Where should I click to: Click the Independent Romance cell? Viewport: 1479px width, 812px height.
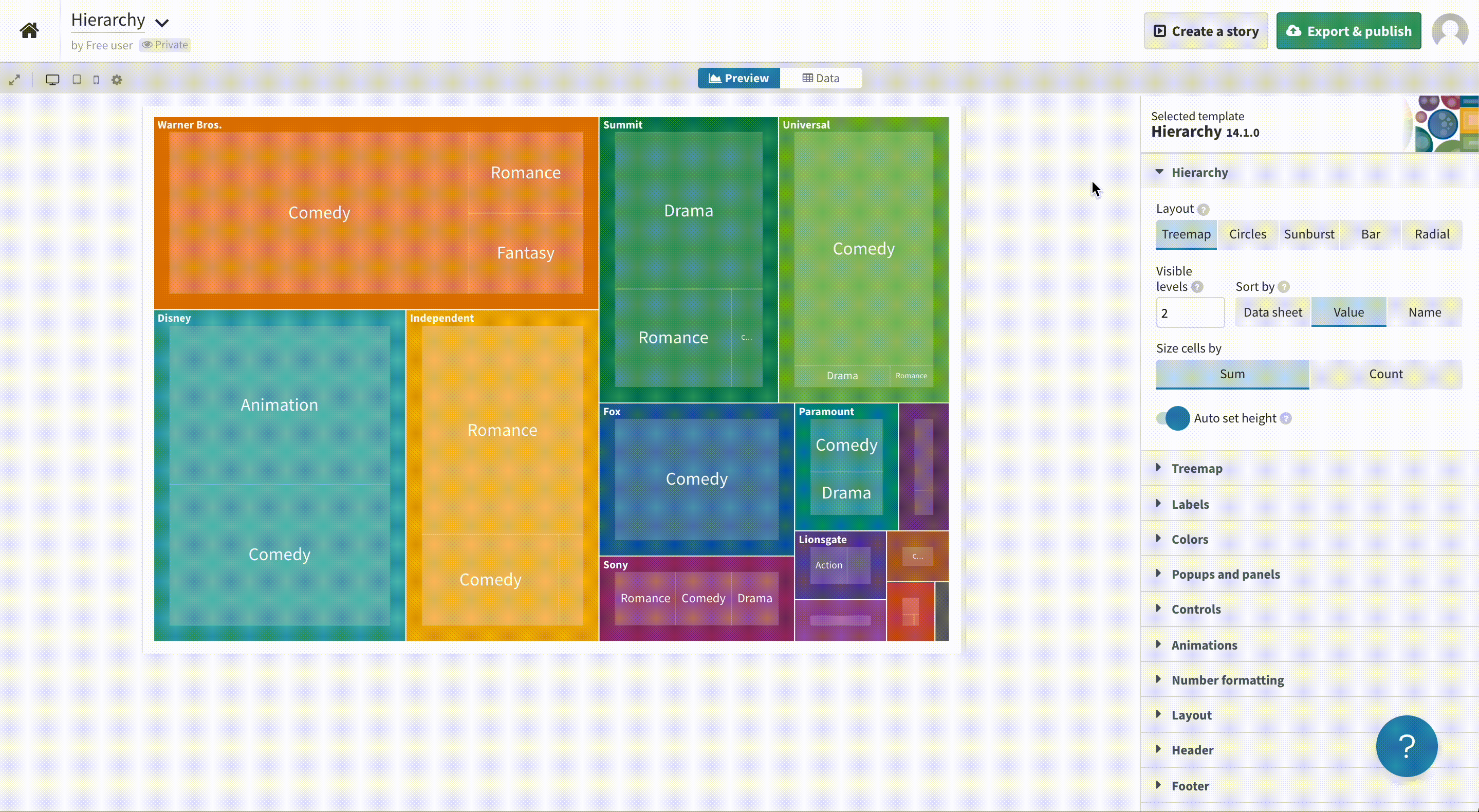click(503, 430)
